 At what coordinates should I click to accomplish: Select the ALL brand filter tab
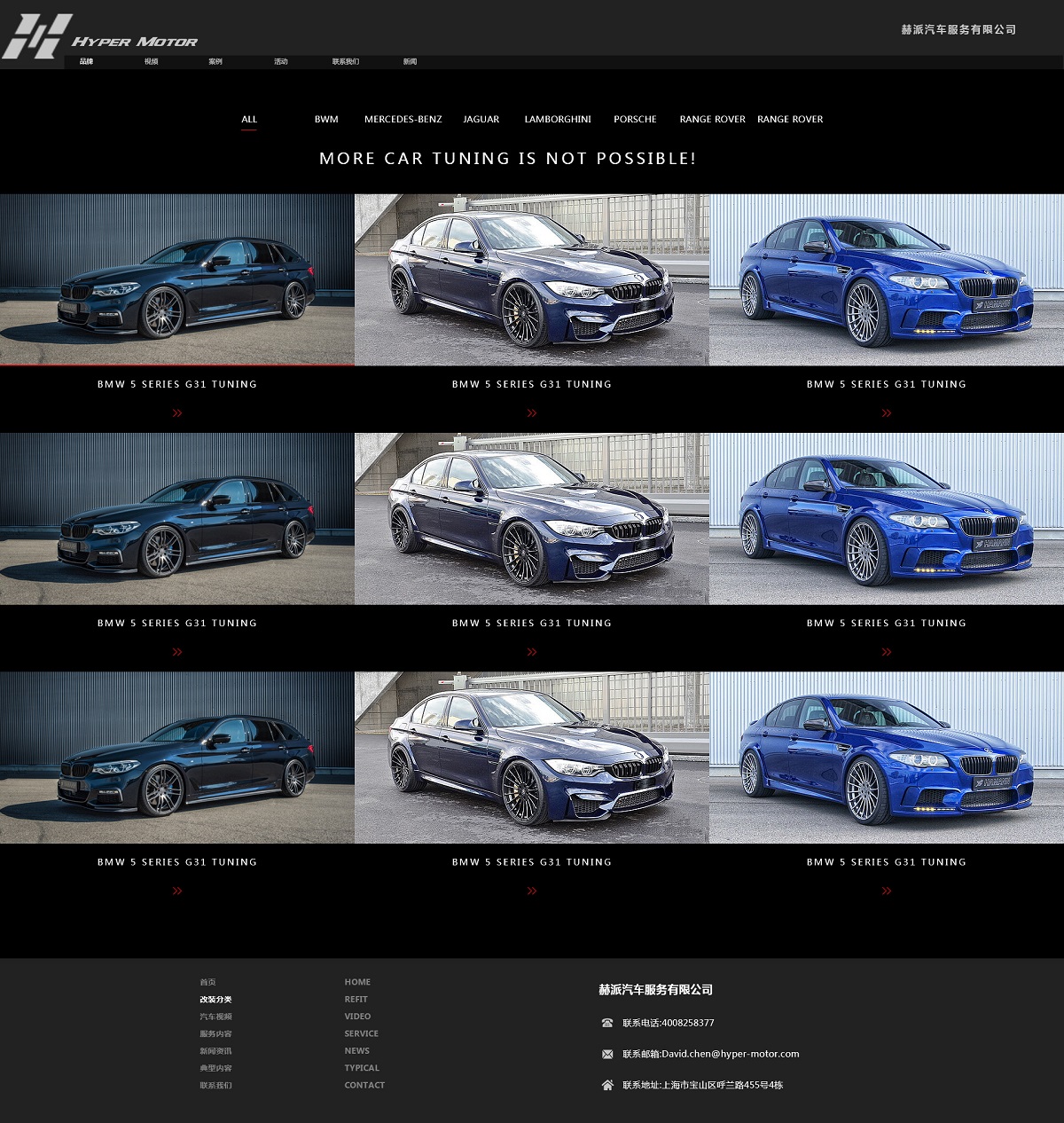point(249,119)
